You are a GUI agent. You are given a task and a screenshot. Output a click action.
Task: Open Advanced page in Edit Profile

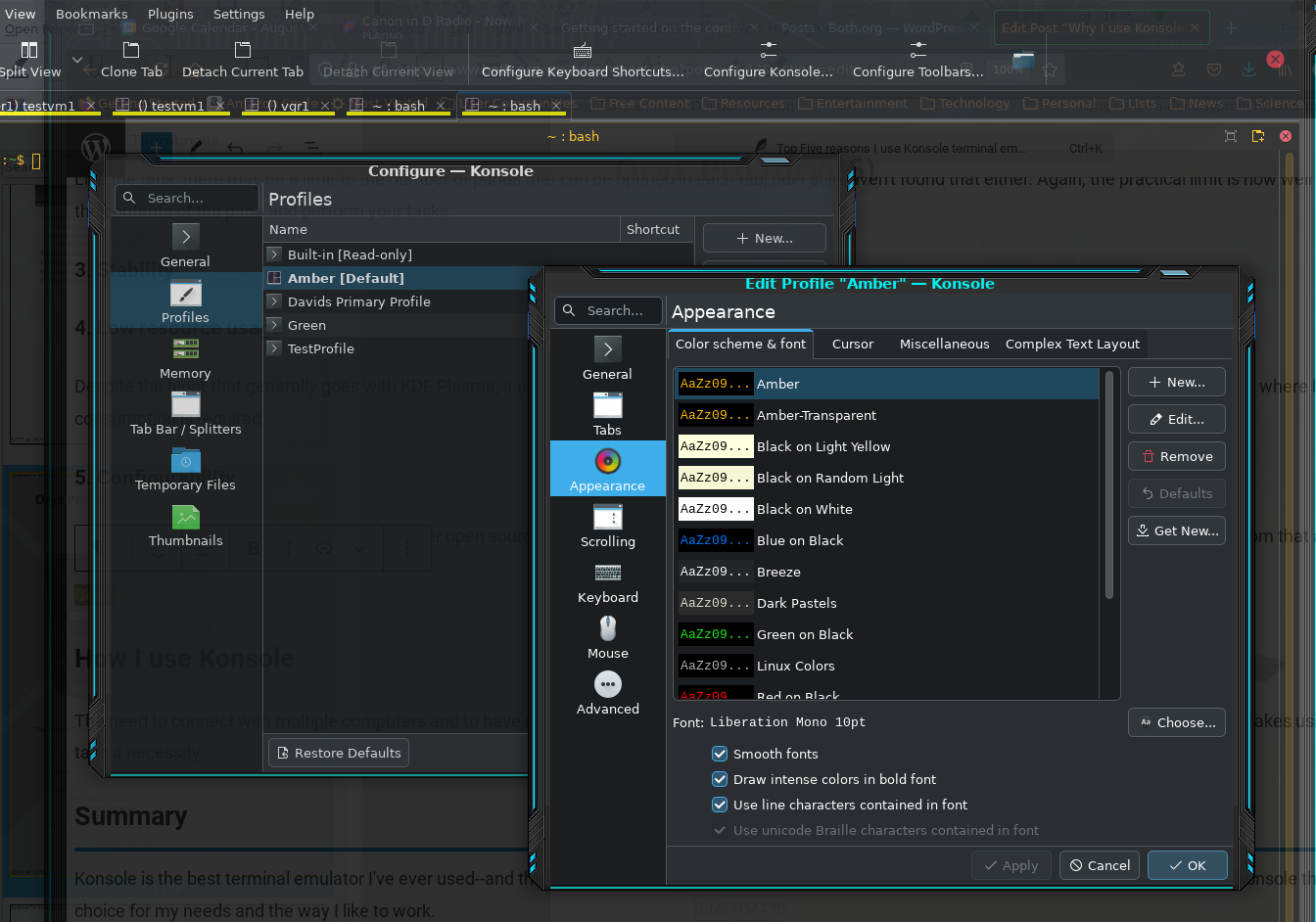[607, 693]
